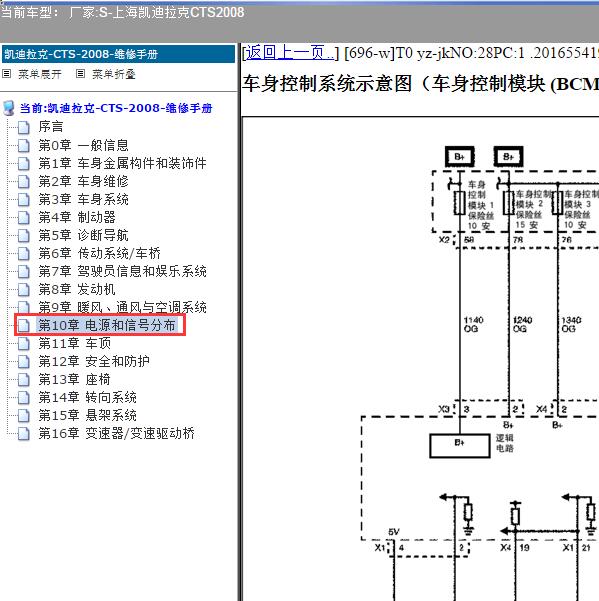The width and height of the screenshot is (599, 601).
Task: Open 第14章 转向系统
Action: pos(87,397)
